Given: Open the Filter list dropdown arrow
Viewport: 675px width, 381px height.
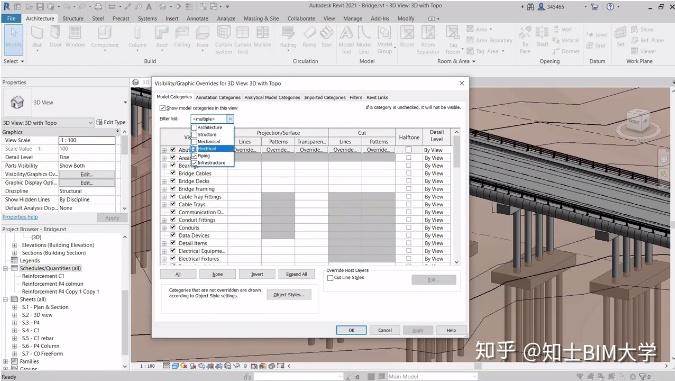Looking at the screenshot, I should coord(230,119).
